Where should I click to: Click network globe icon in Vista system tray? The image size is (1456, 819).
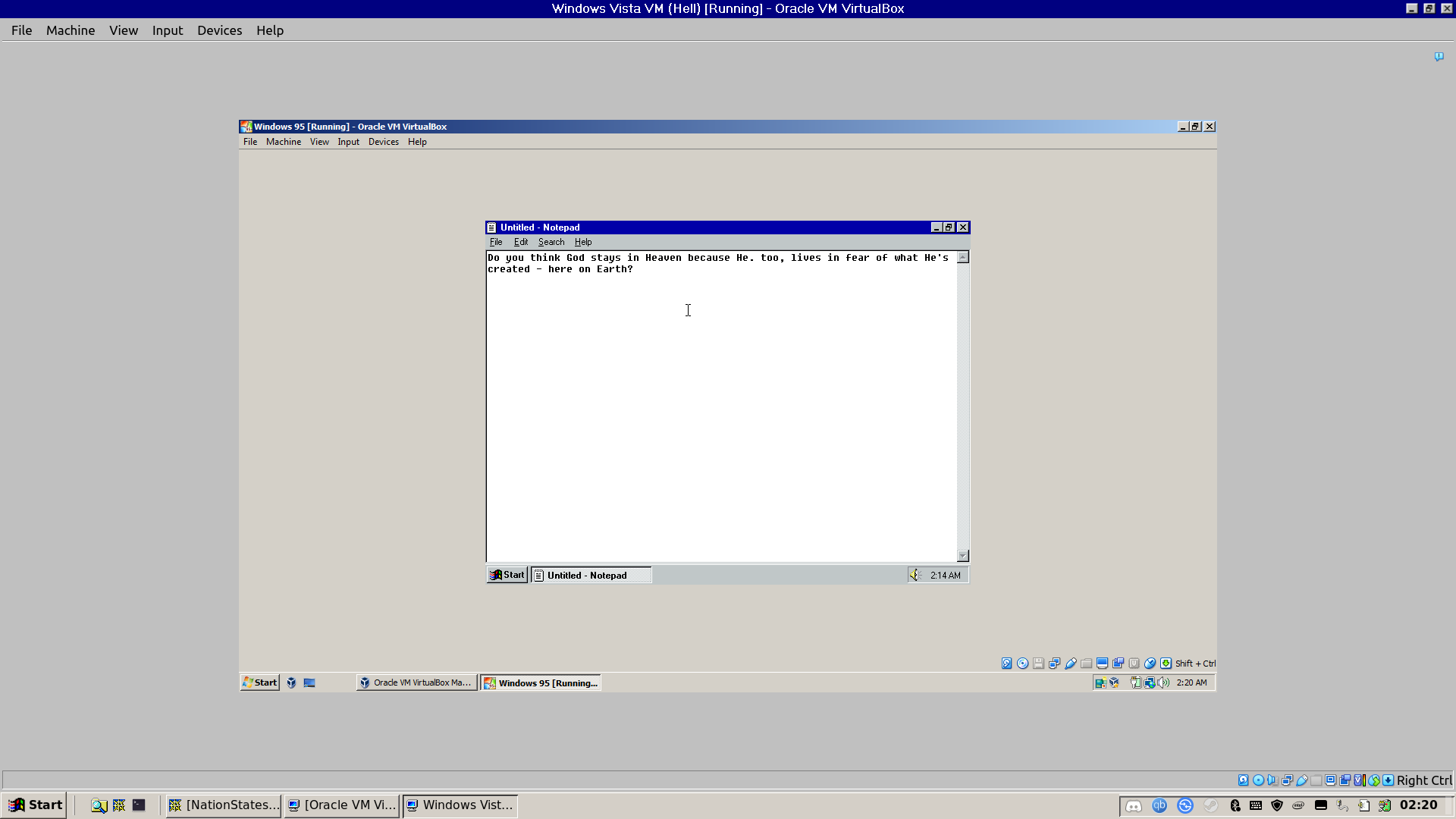(1150, 682)
